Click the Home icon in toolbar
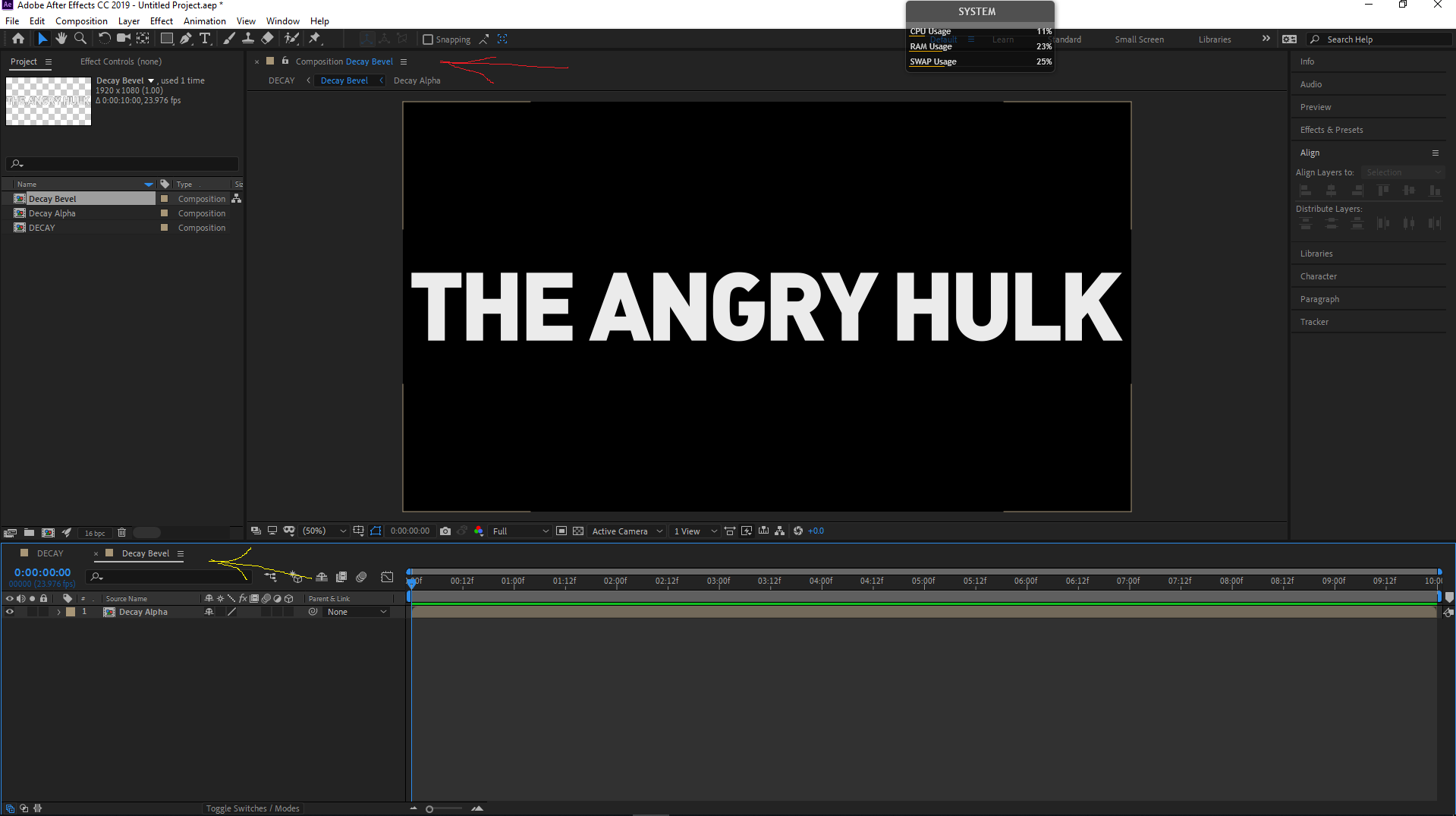The height and width of the screenshot is (816, 1456). 18,39
